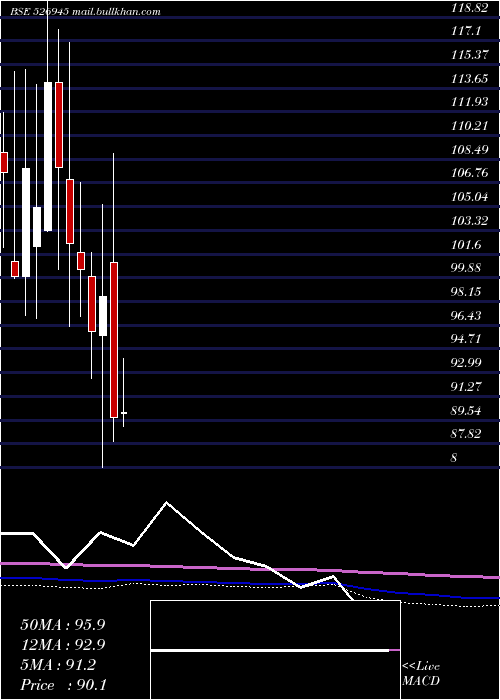
Task: Click the 92.99 price axis label
Action: (466, 362)
